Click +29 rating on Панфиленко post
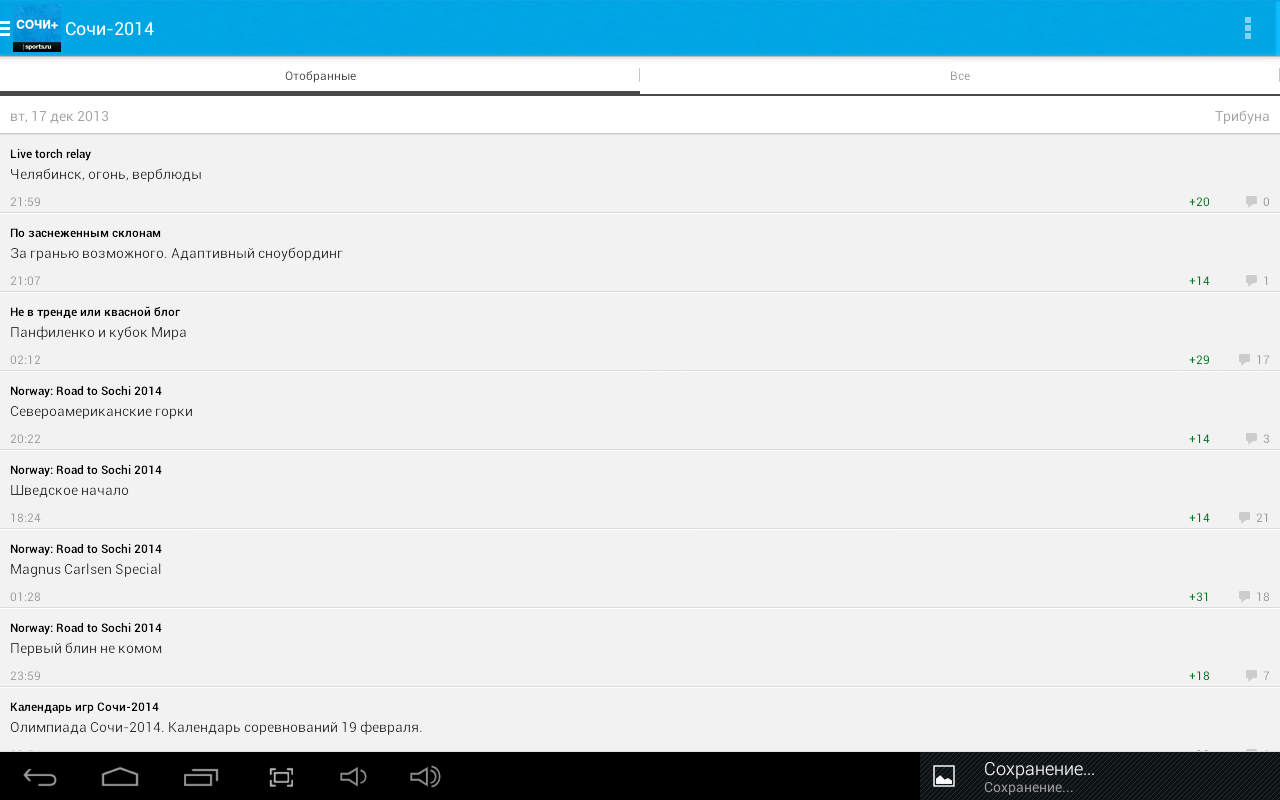1280x800 pixels. (1199, 360)
